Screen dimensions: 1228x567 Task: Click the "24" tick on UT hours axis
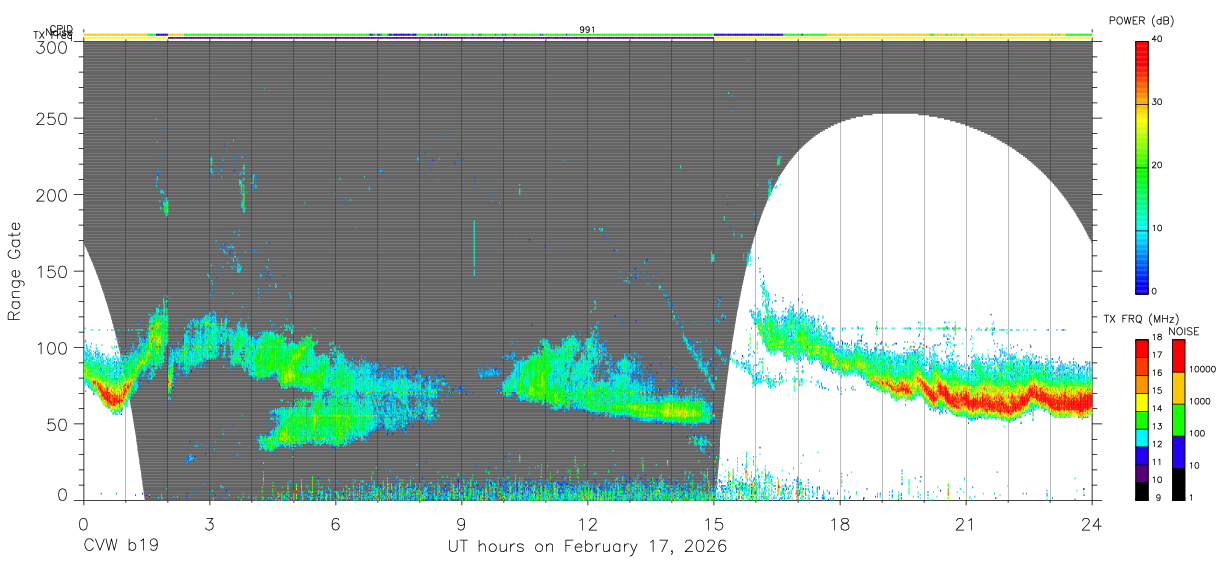(x=1091, y=523)
